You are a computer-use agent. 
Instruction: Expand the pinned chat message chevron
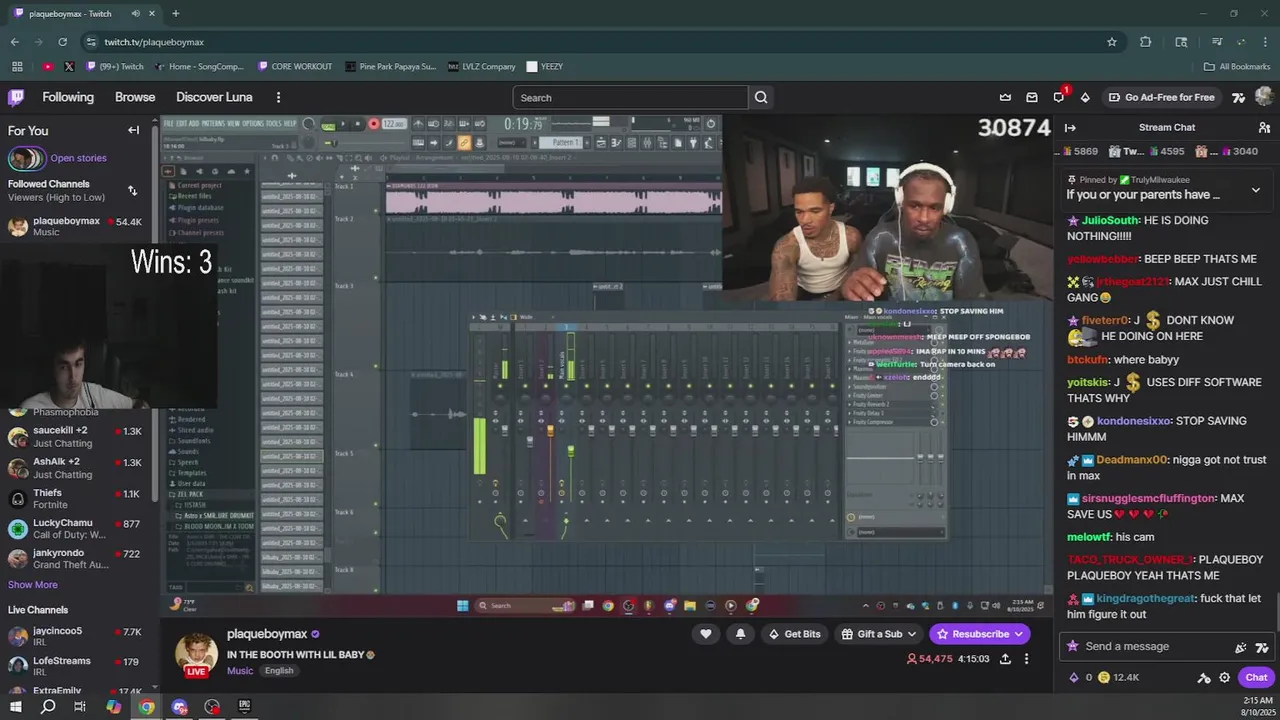(x=1256, y=190)
